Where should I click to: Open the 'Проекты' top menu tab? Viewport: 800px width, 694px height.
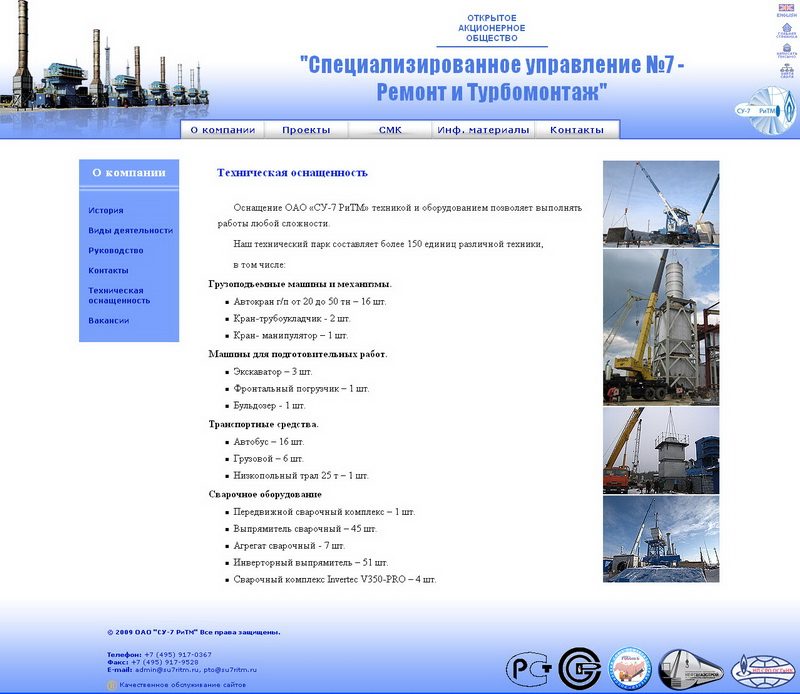point(306,130)
